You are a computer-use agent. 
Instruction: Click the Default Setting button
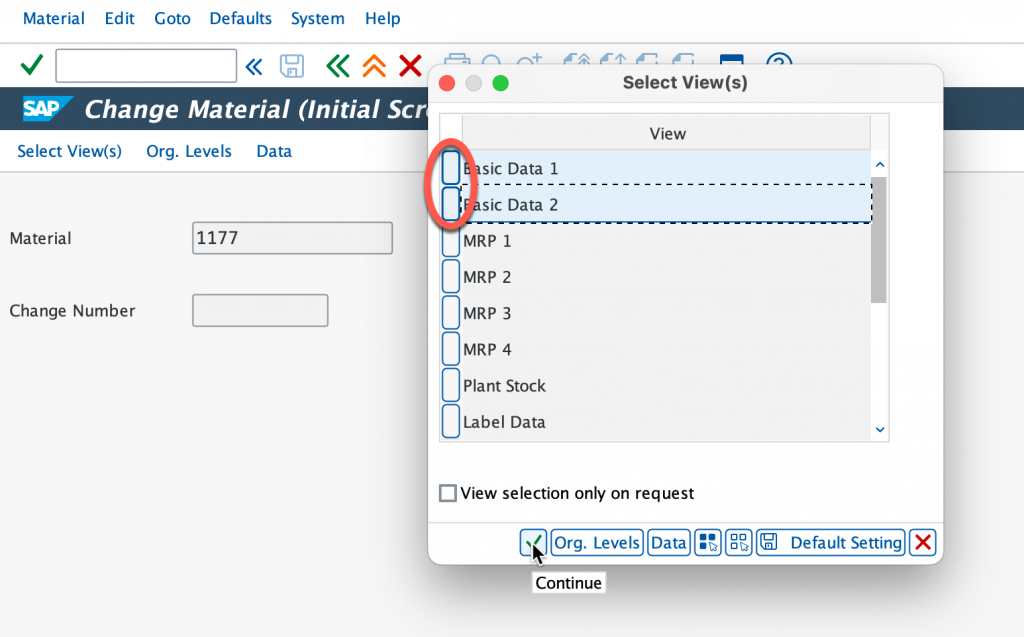[831, 543]
